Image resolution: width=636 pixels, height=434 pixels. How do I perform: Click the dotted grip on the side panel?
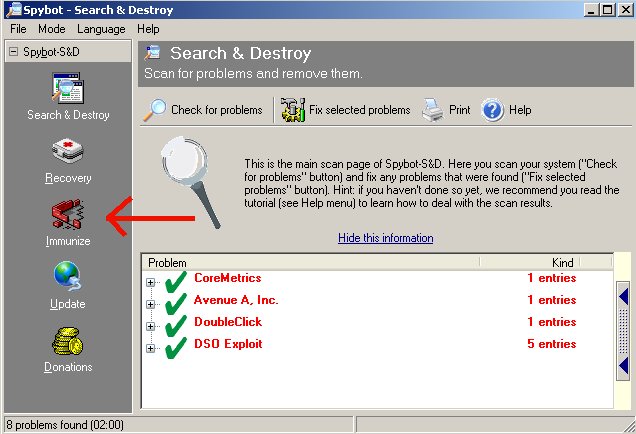(623, 331)
